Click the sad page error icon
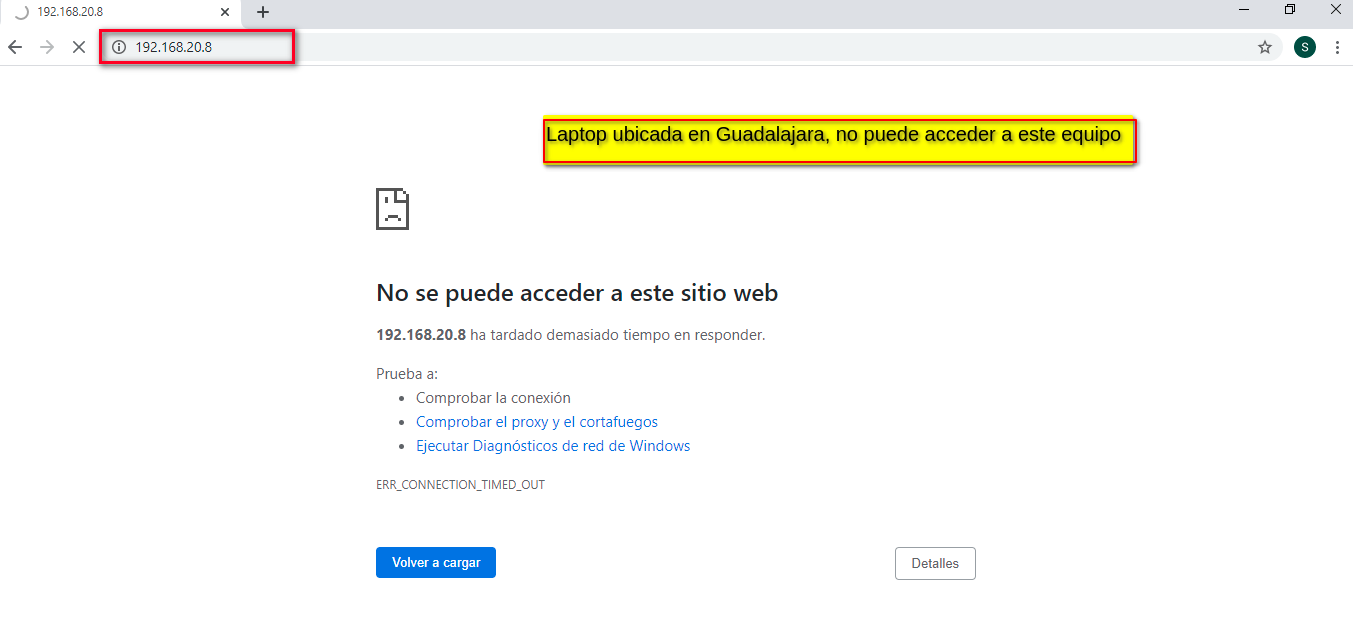The height and width of the screenshot is (622, 1353). click(392, 209)
